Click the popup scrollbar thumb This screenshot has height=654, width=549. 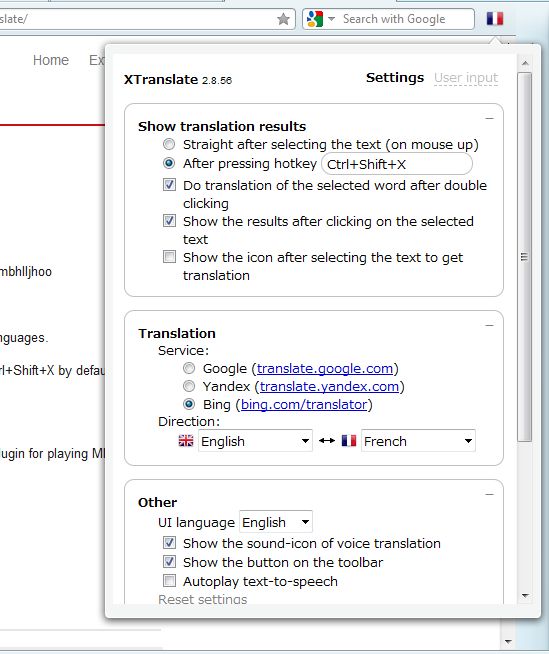(x=524, y=257)
